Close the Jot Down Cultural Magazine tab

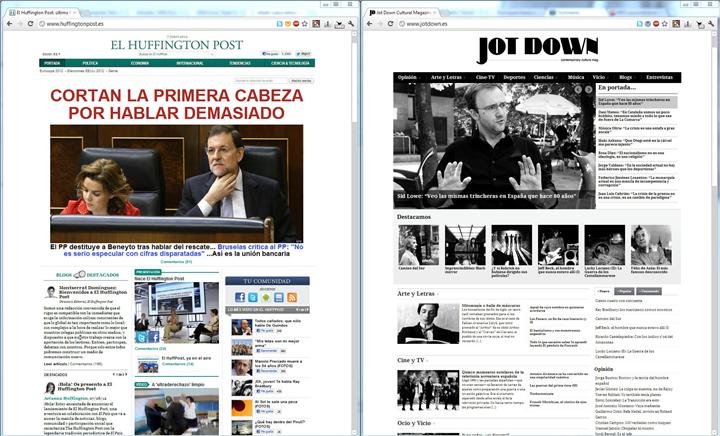434,12
